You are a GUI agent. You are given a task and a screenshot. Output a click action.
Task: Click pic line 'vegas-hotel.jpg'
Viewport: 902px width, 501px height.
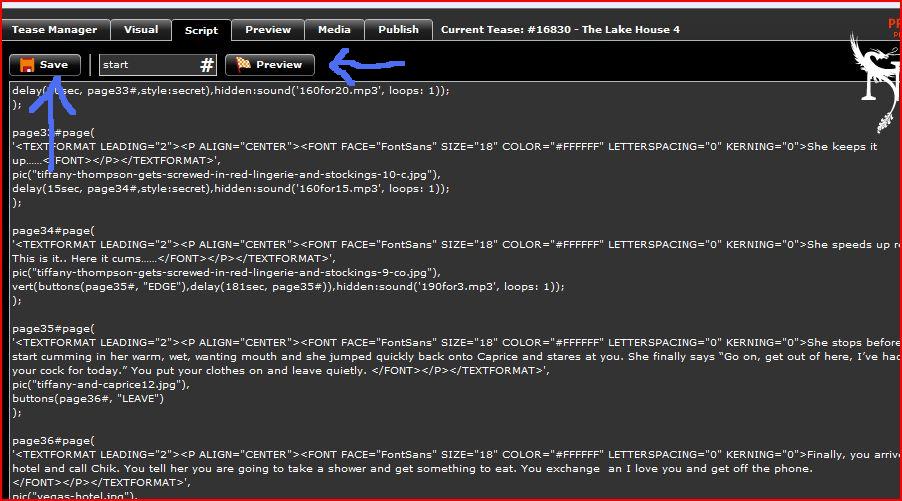click(75, 496)
